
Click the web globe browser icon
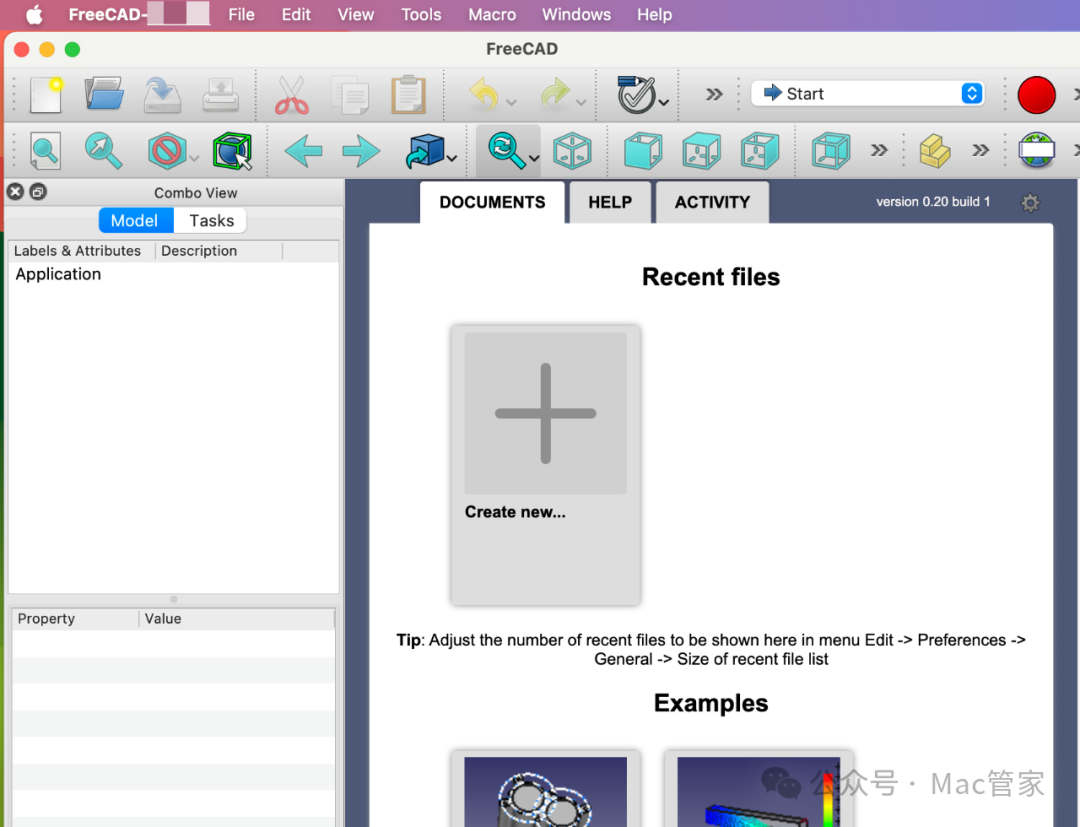click(x=1037, y=150)
